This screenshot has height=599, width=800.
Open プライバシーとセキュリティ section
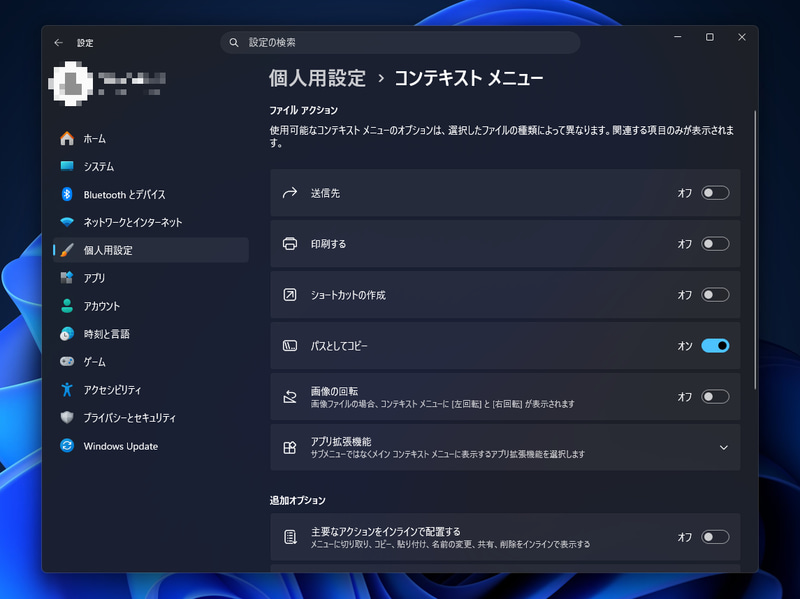(x=151, y=418)
